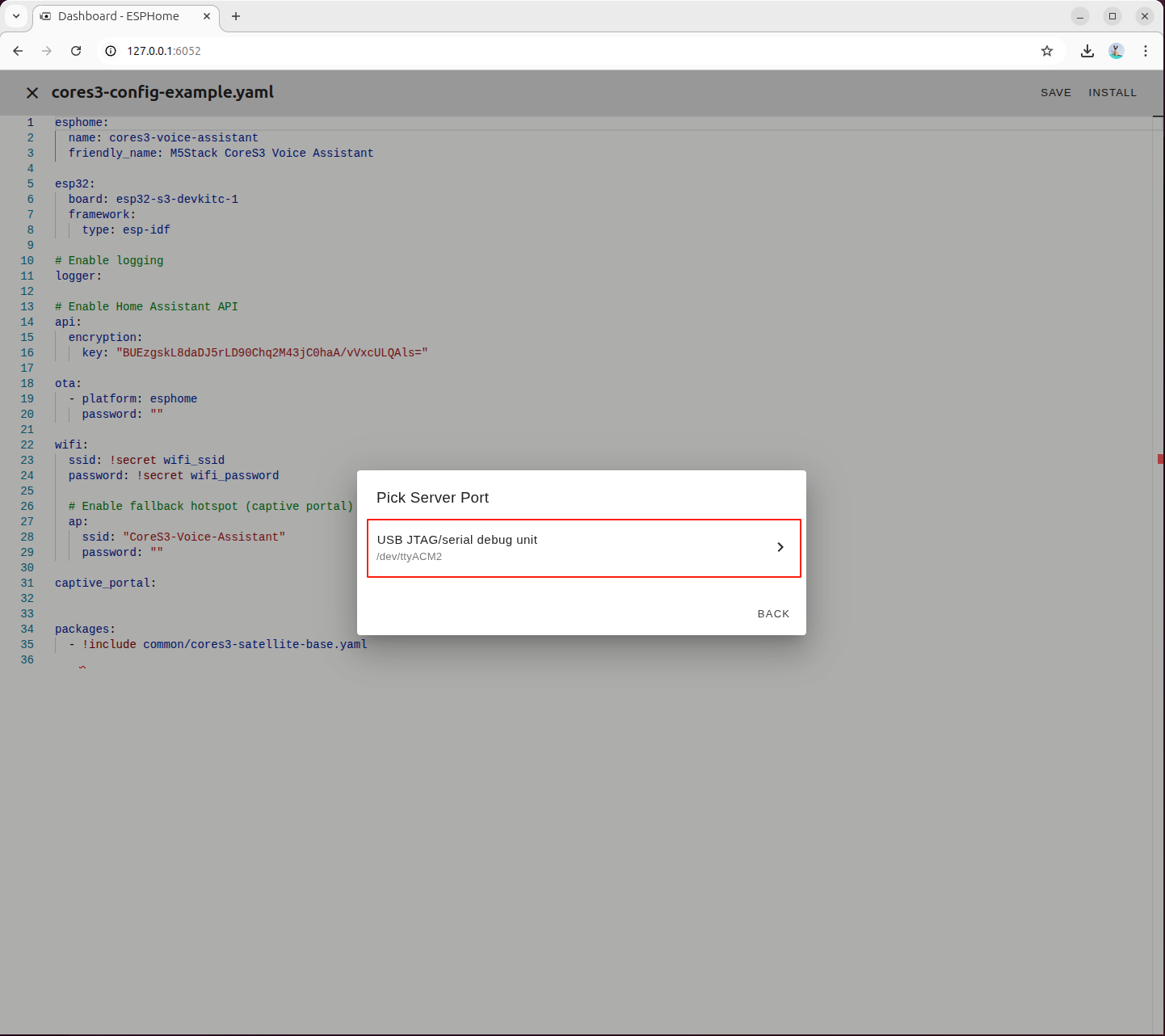Click the forward navigation arrow
This screenshot has height=1036, width=1165.
47,51
